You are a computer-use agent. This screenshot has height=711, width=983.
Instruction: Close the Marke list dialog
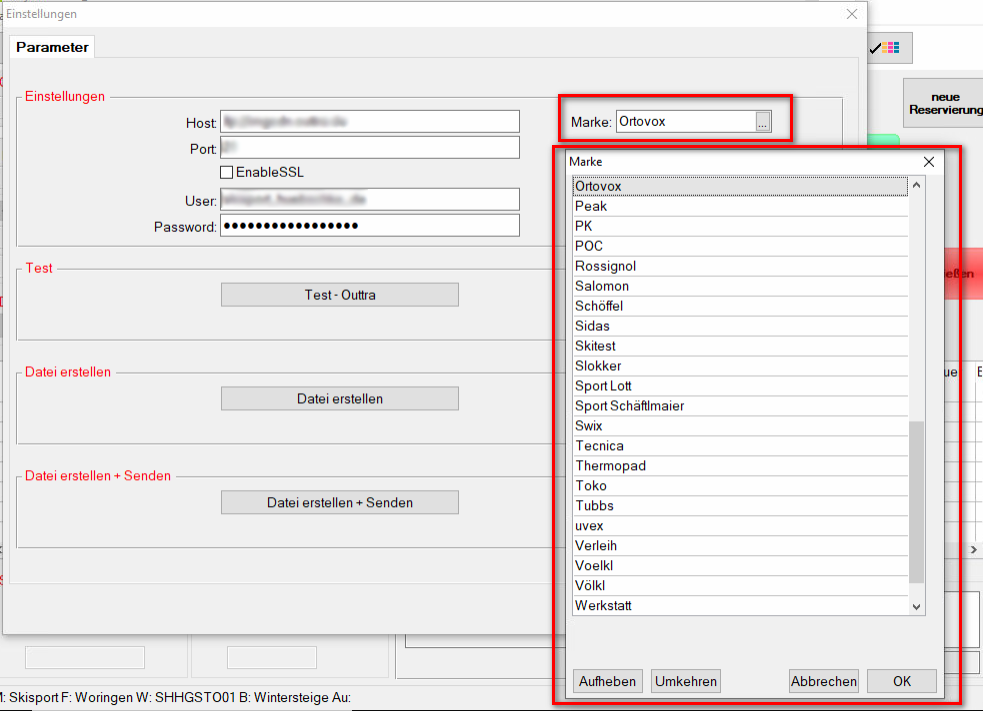[x=928, y=162]
